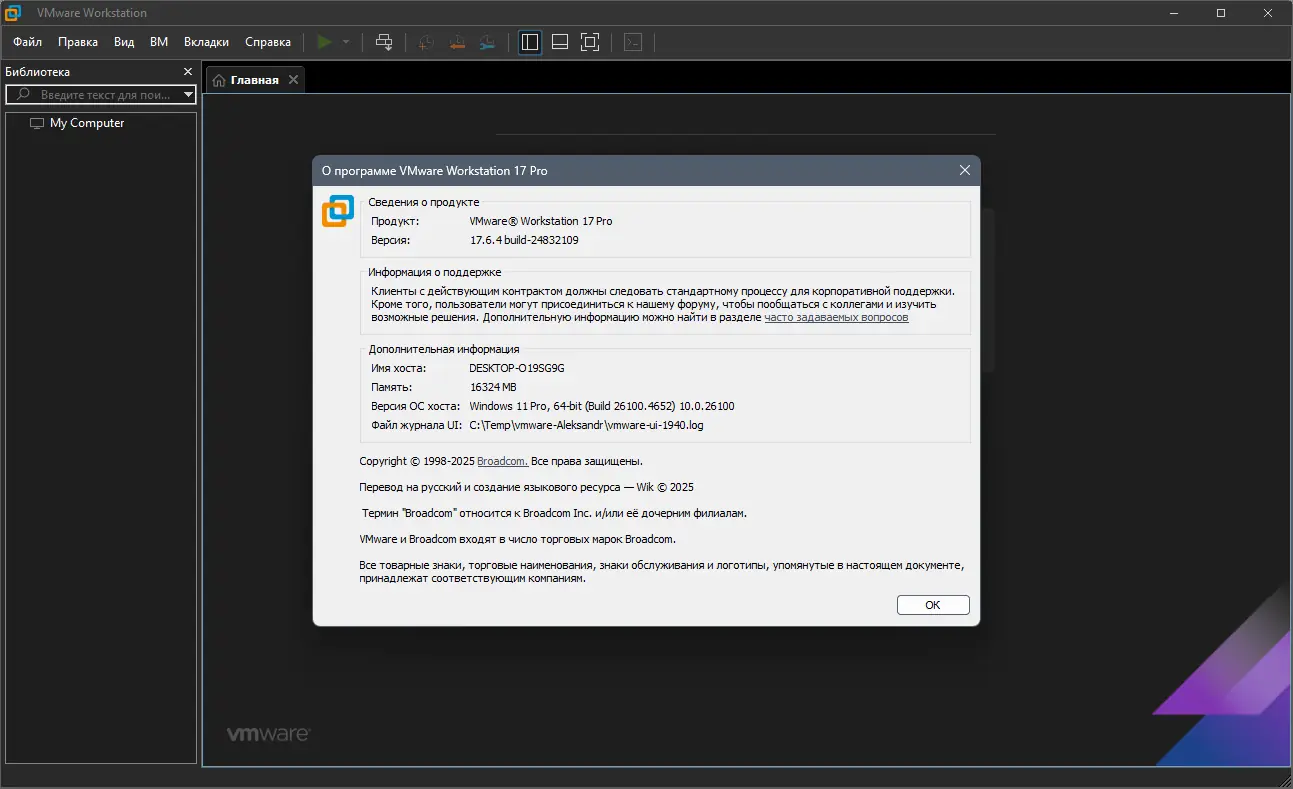1293x789 pixels.
Task: Click the magnifier icon in library search
Action: tap(23, 95)
